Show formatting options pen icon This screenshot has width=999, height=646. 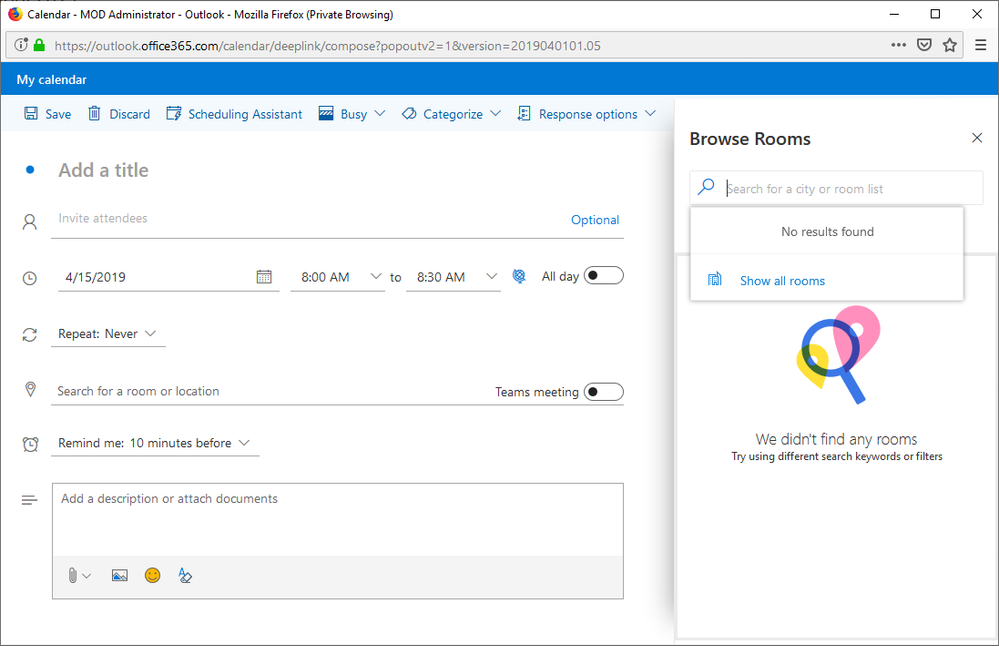coord(185,575)
